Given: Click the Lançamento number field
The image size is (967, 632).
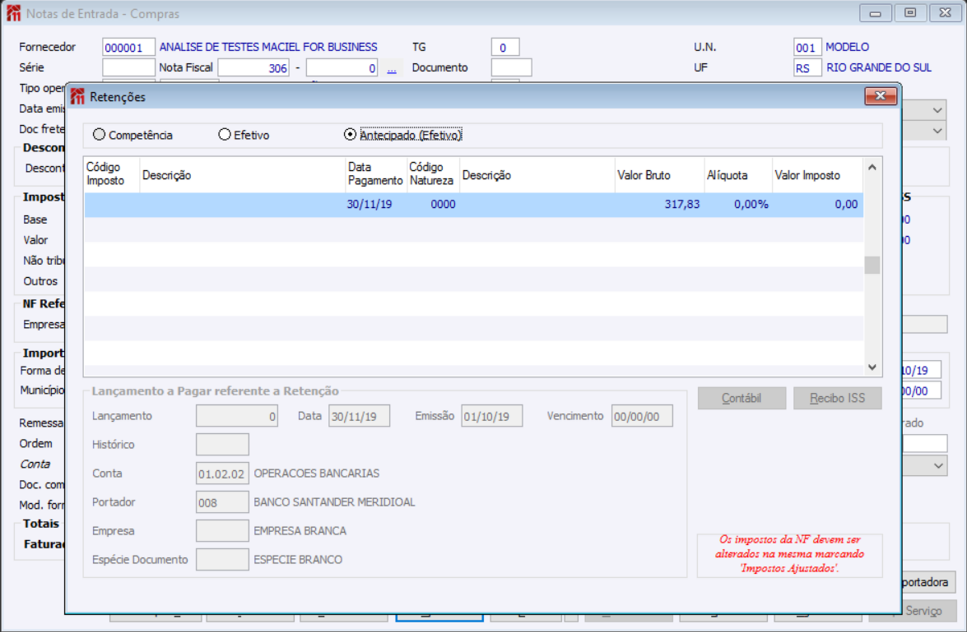Looking at the screenshot, I should [x=237, y=416].
